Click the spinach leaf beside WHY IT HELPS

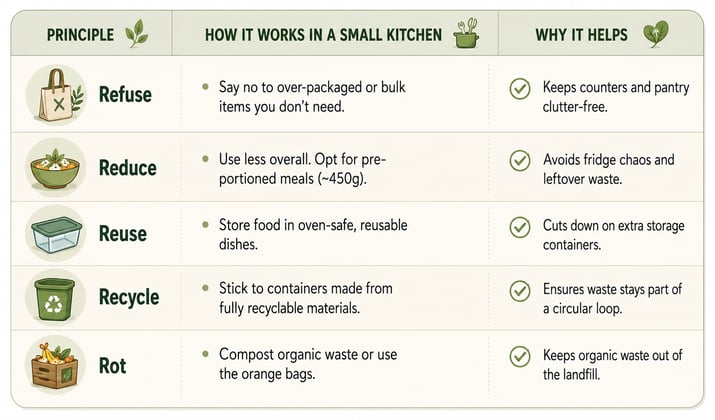click(655, 34)
